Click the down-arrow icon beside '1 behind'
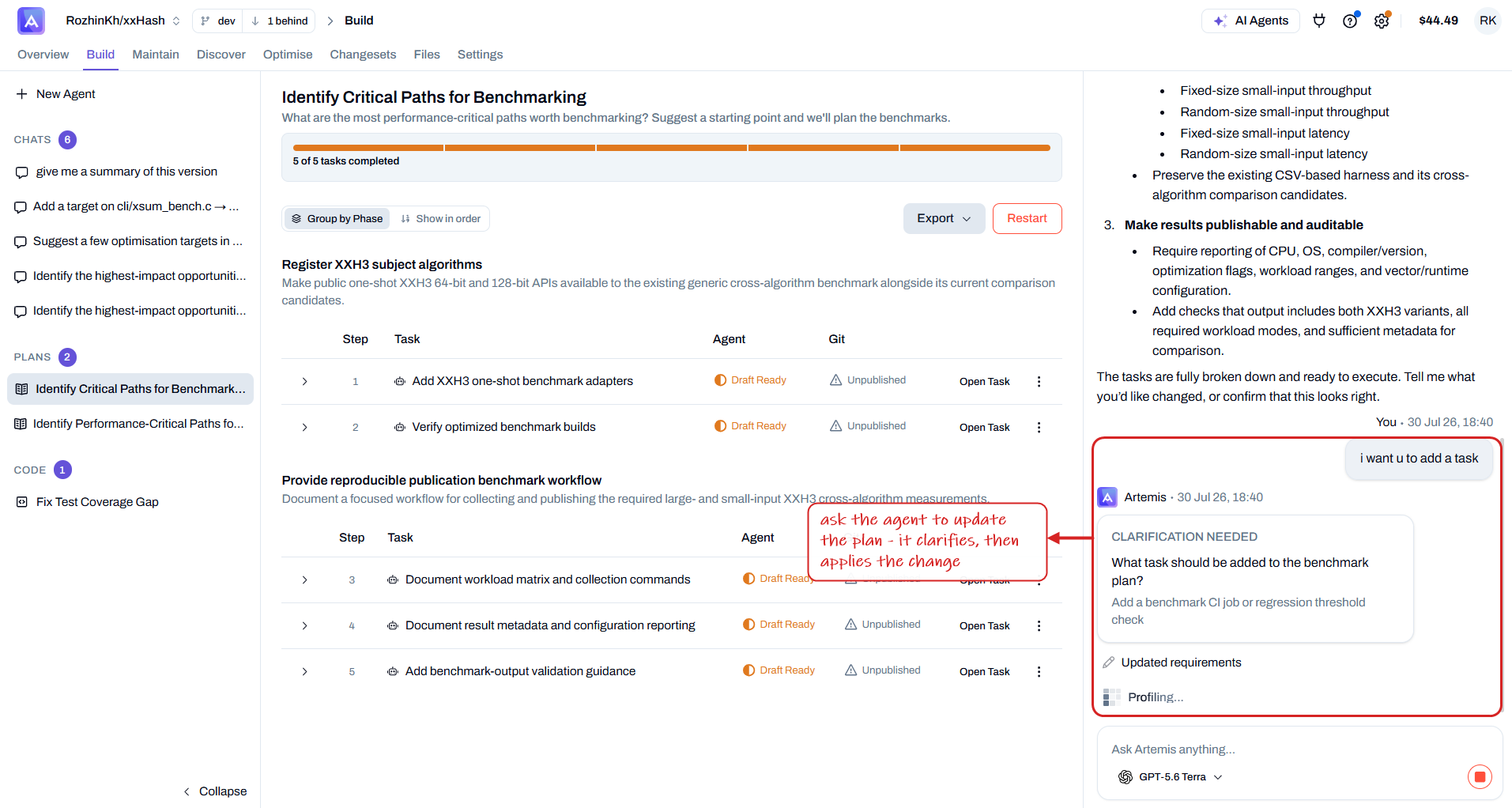The height and width of the screenshot is (808, 1512). pos(255,21)
